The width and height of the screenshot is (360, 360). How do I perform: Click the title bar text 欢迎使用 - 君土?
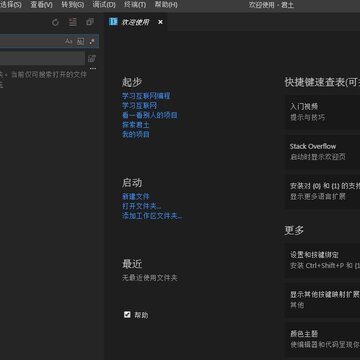271,5
